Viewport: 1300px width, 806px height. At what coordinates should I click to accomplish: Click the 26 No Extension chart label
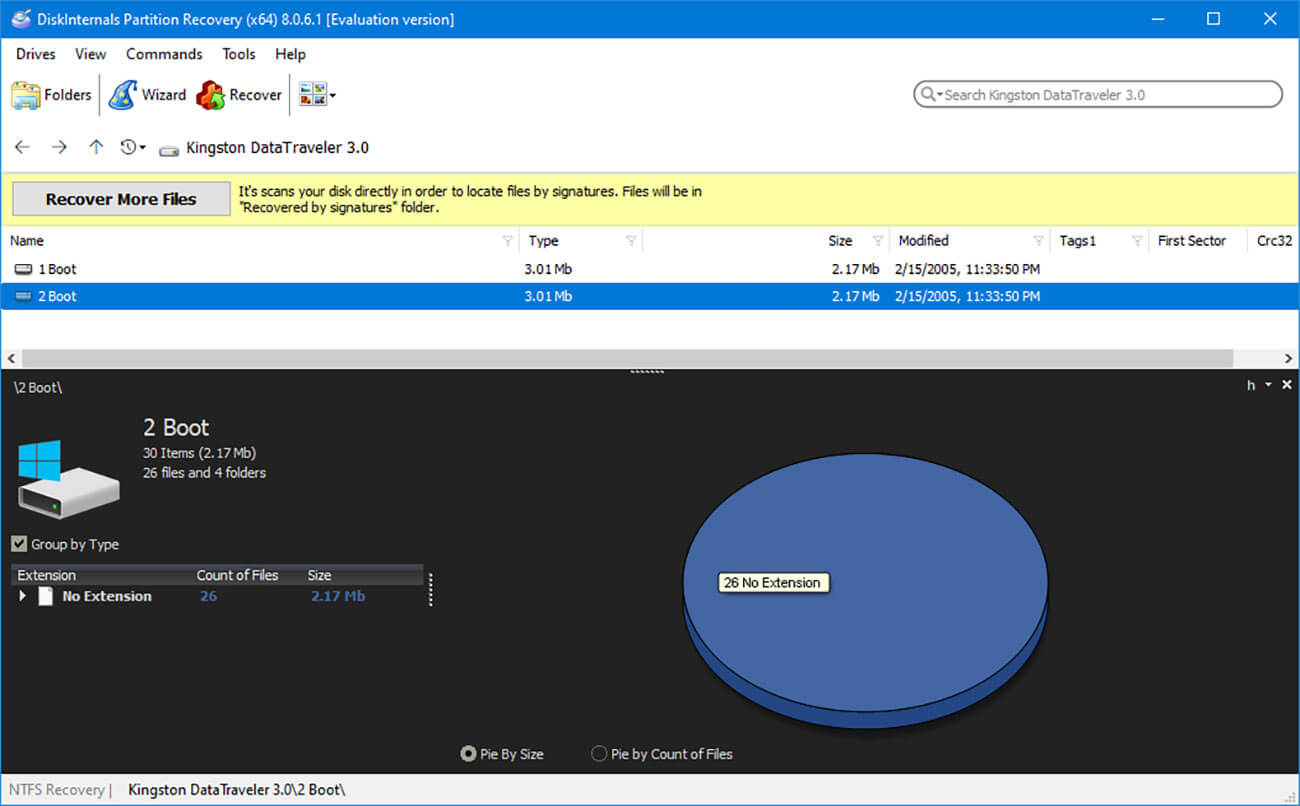pos(773,583)
